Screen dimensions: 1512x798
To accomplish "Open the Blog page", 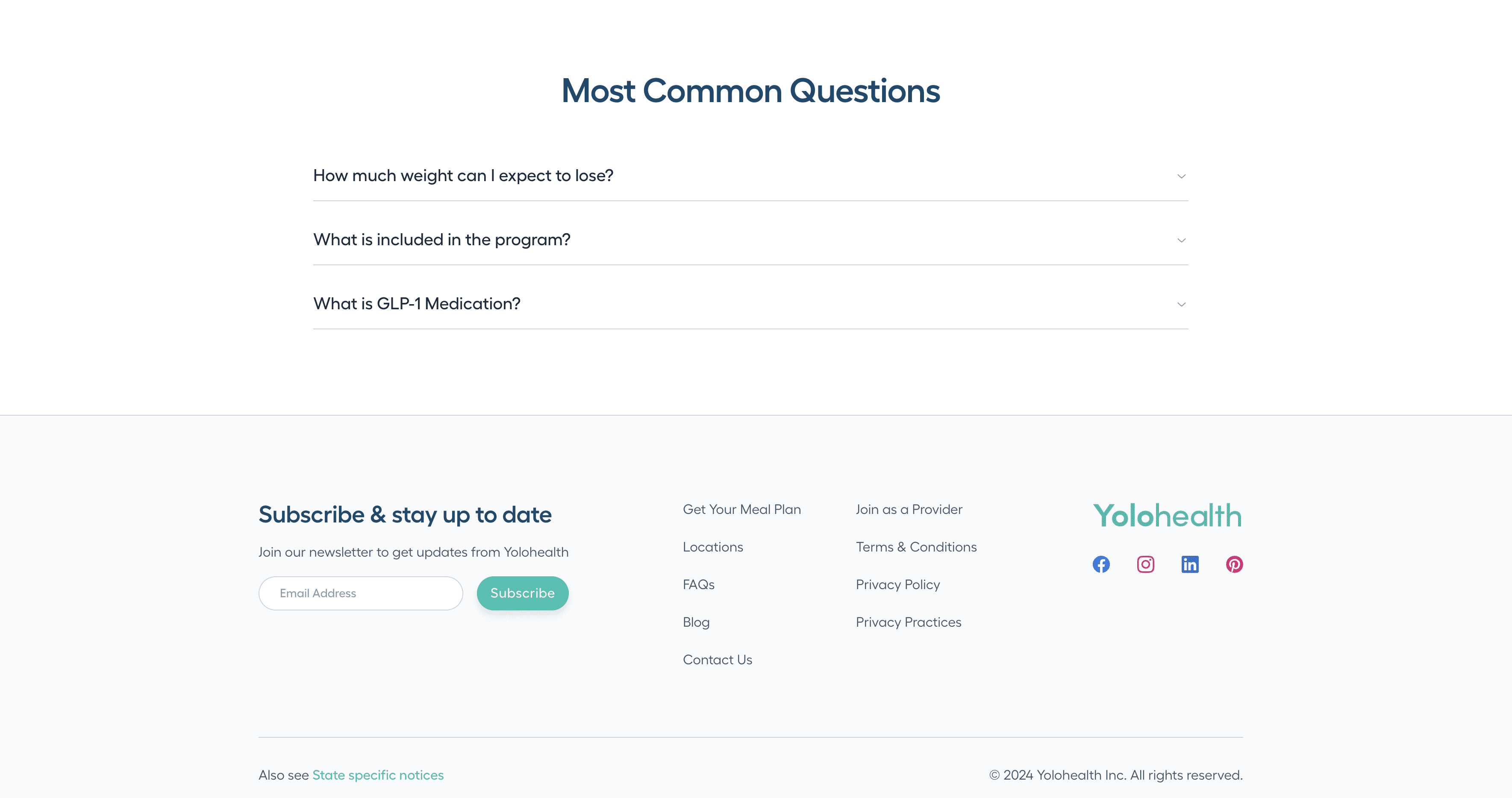I will [696, 622].
